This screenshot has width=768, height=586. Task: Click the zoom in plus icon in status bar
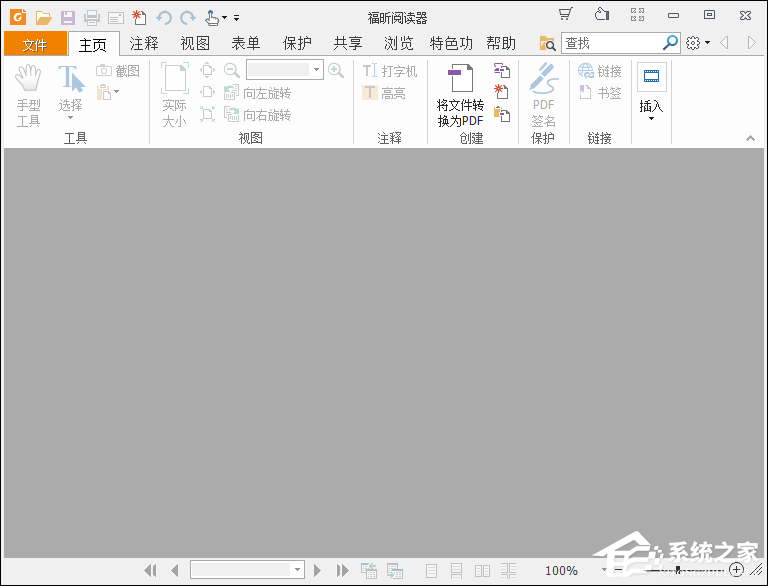[737, 570]
